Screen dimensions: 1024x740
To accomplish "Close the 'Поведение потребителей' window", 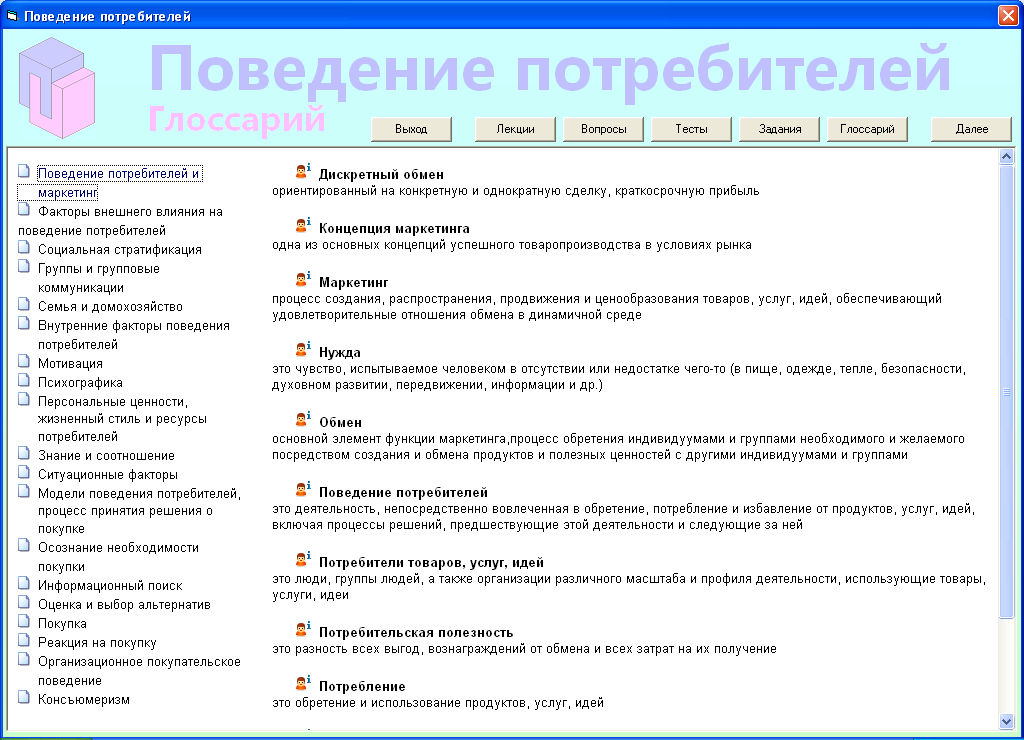I will pyautogui.click(x=1008, y=16).
